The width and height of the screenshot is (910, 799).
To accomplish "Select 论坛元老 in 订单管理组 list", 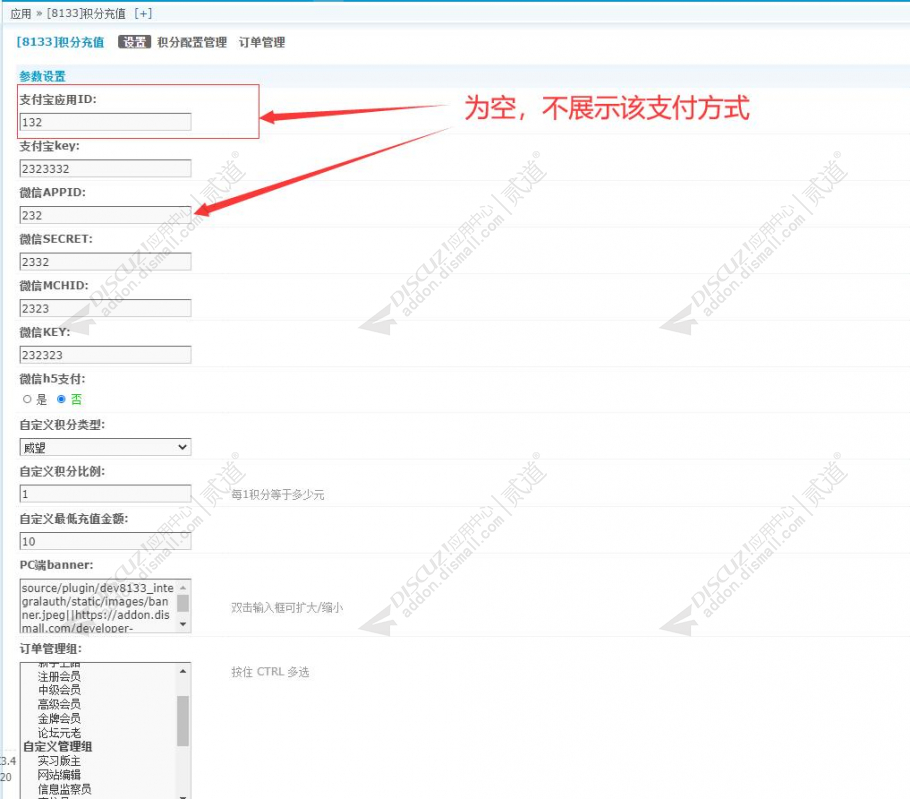I will pos(59,732).
